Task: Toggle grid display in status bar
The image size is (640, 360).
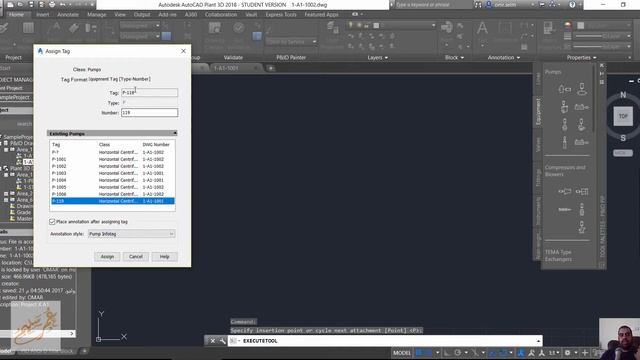Action: tap(419, 353)
